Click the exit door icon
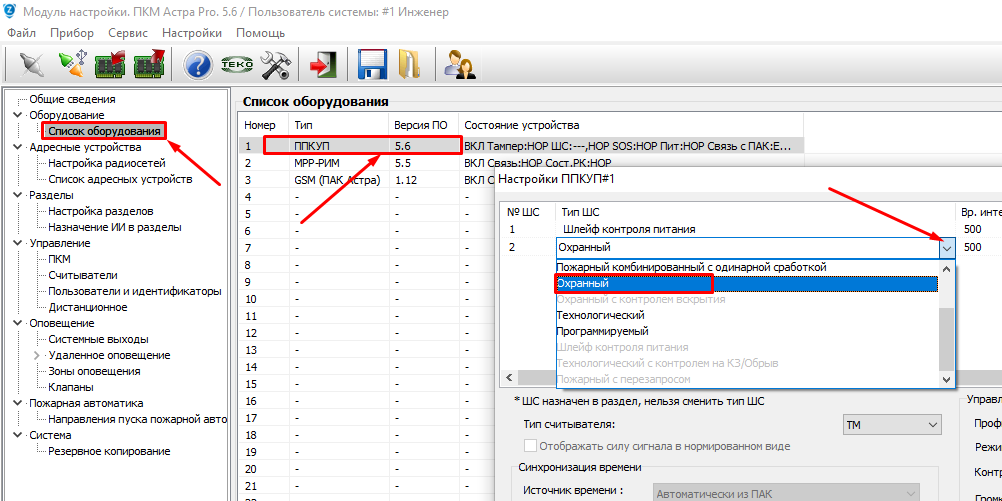The width and height of the screenshot is (1002, 501). point(322,65)
